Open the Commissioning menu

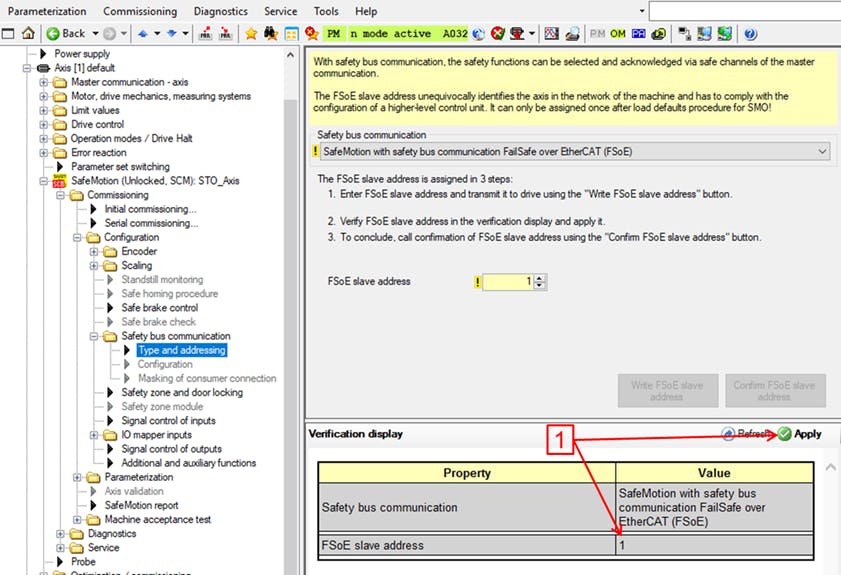[140, 11]
